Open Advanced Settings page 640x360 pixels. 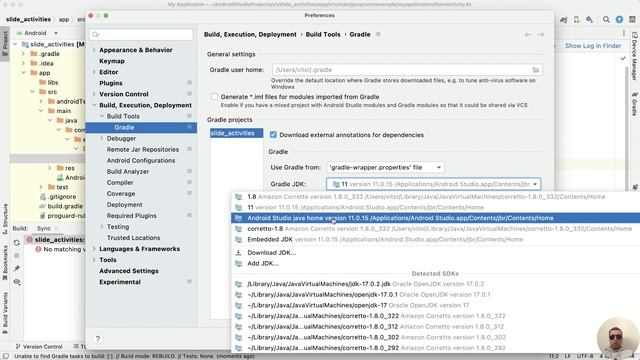(129, 271)
